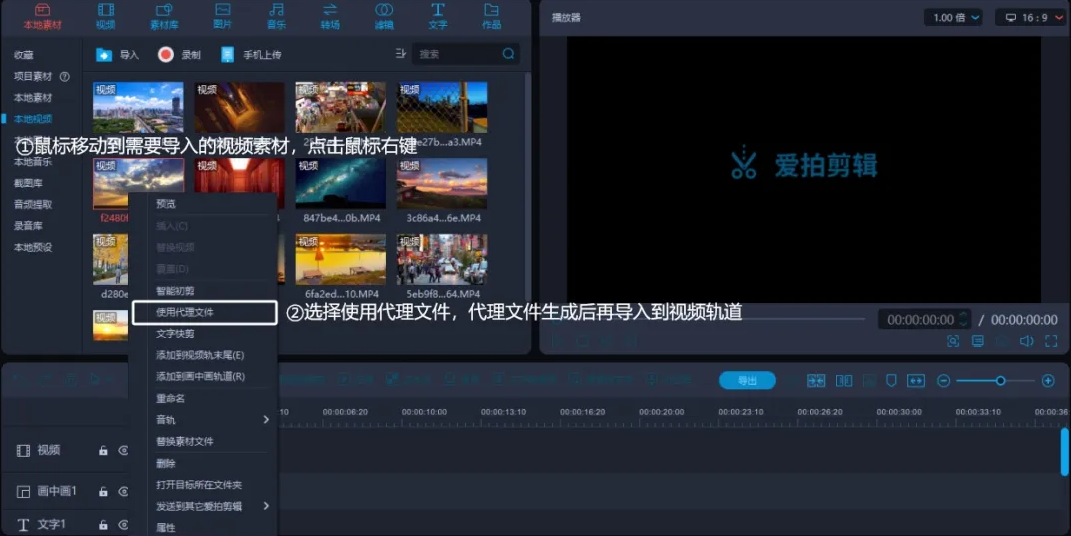1071x536 pixels.
Task: Open the 作品 works tab
Action: [x=491, y=16]
